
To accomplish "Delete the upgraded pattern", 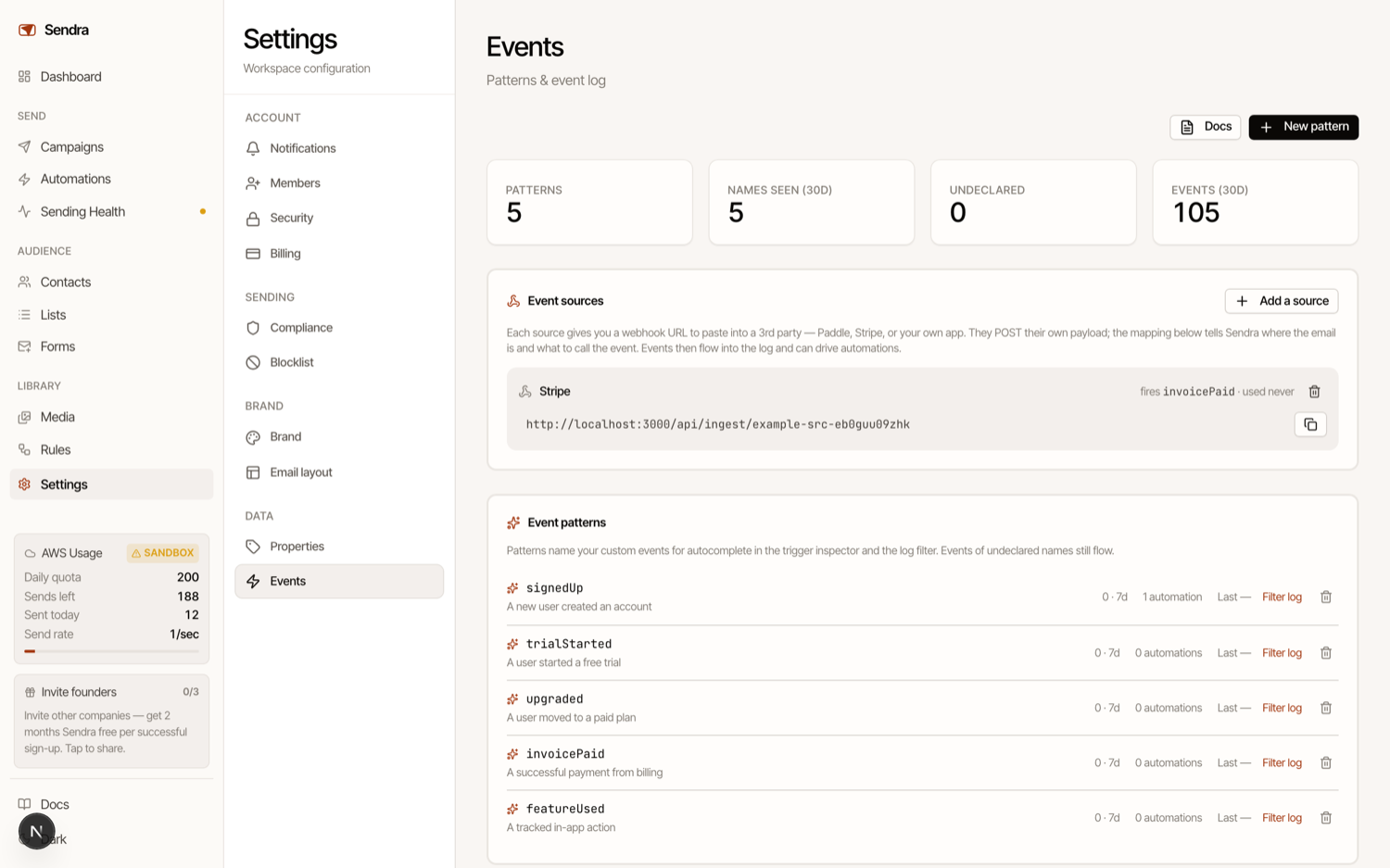I will click(x=1326, y=708).
